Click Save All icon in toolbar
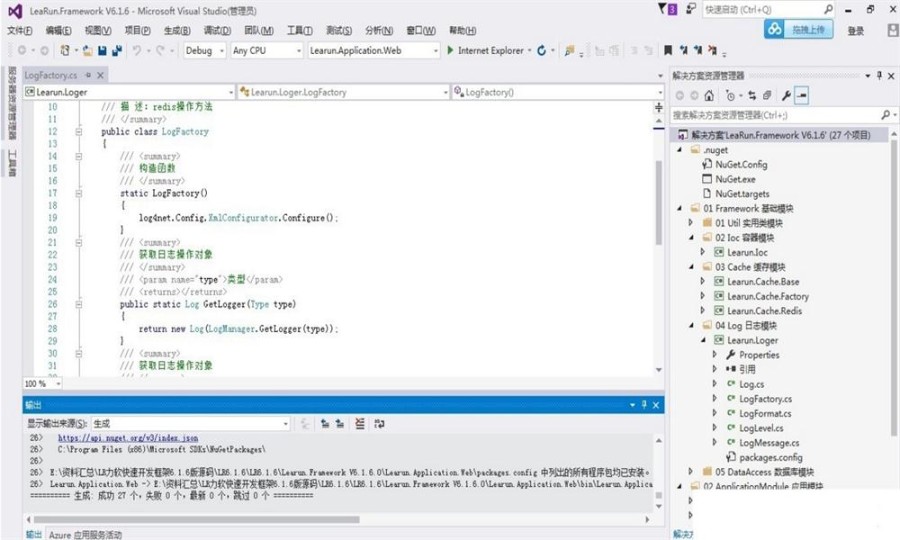Image resolution: width=900 pixels, height=540 pixels. [117, 50]
